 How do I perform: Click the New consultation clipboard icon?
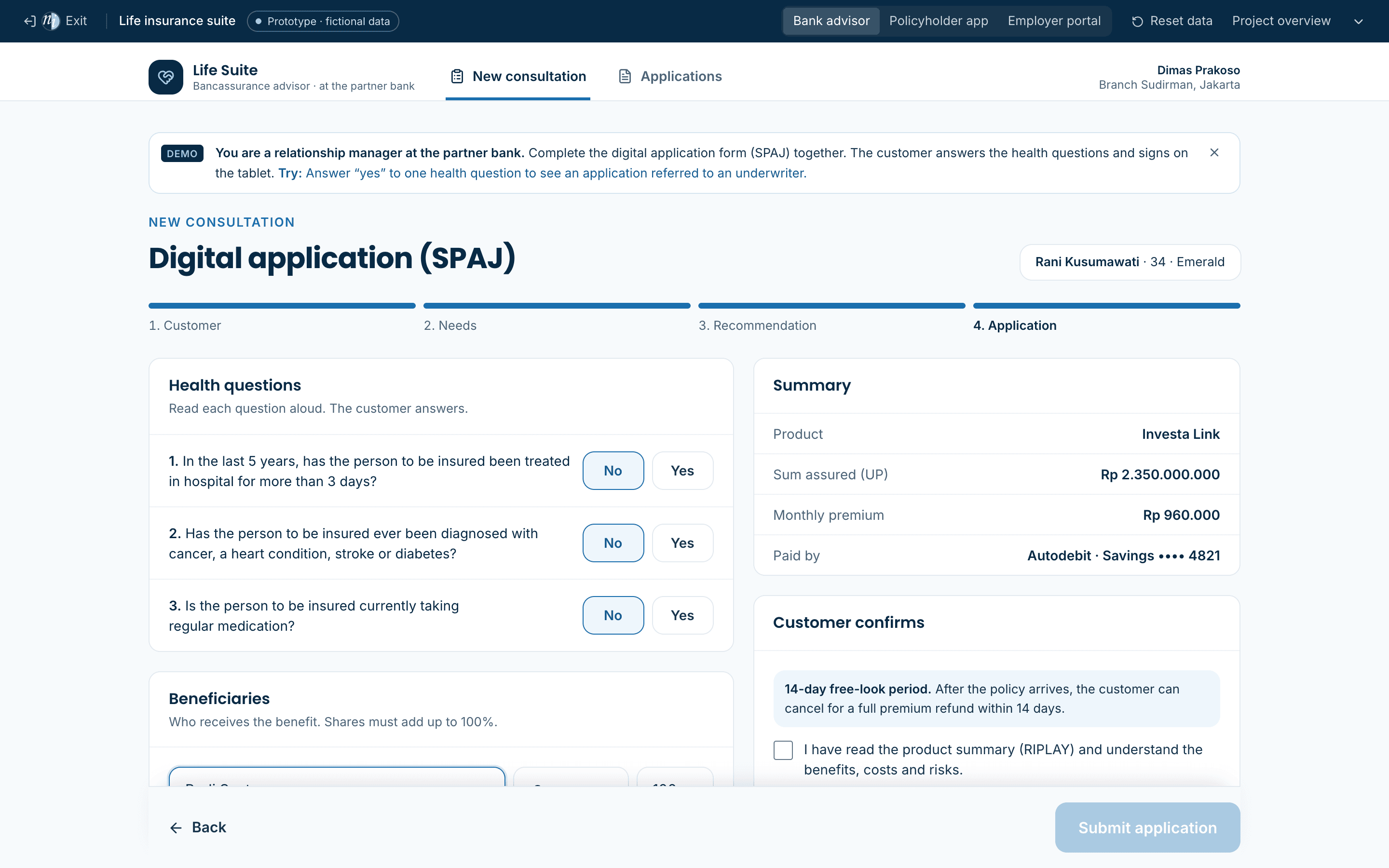(x=457, y=76)
